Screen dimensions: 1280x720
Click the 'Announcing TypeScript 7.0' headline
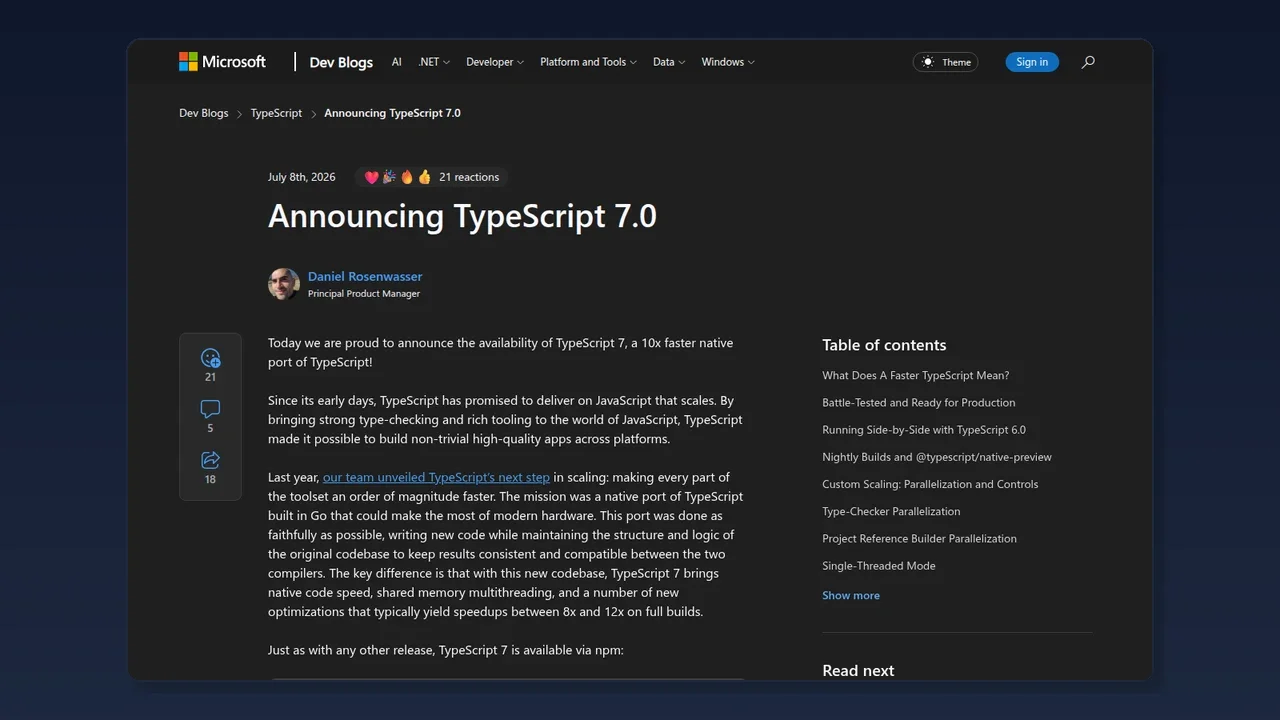click(462, 216)
